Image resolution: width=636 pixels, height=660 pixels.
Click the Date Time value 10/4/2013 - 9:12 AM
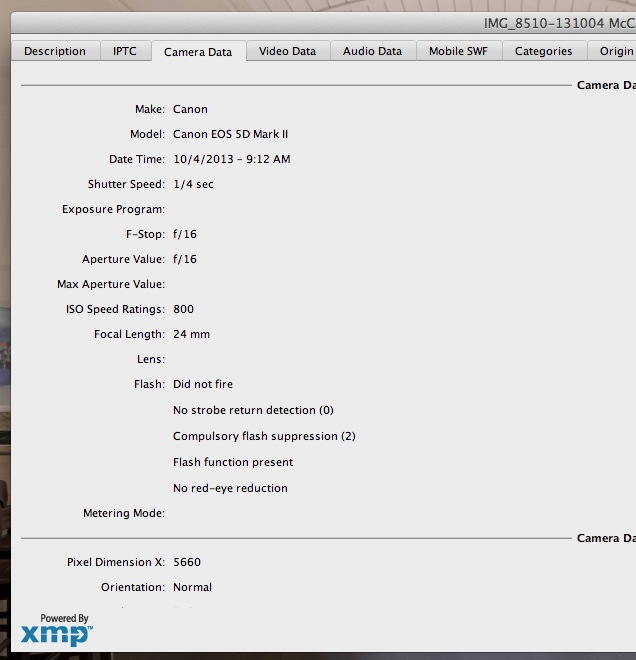(x=232, y=159)
